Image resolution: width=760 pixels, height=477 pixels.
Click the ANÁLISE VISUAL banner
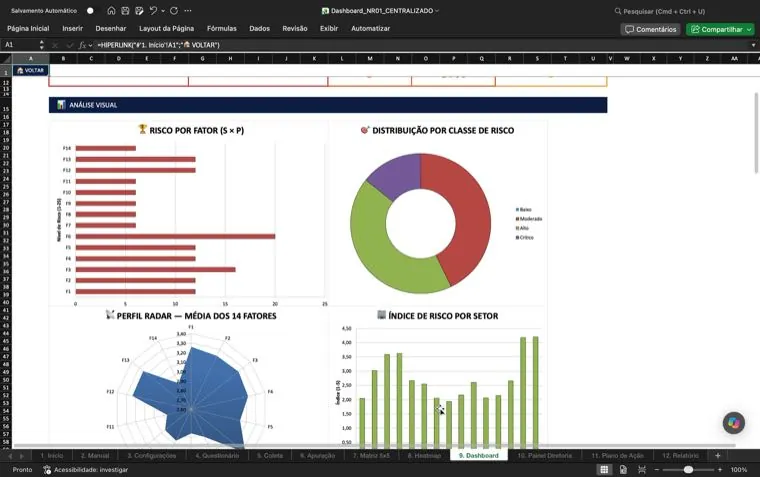[328, 105]
